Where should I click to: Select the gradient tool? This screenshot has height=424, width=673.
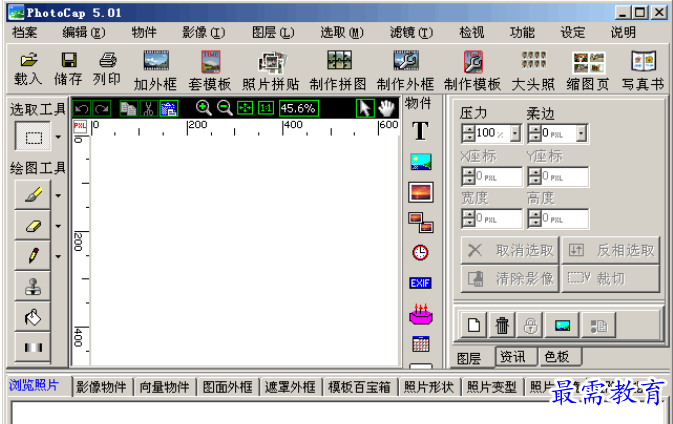[x=33, y=347]
